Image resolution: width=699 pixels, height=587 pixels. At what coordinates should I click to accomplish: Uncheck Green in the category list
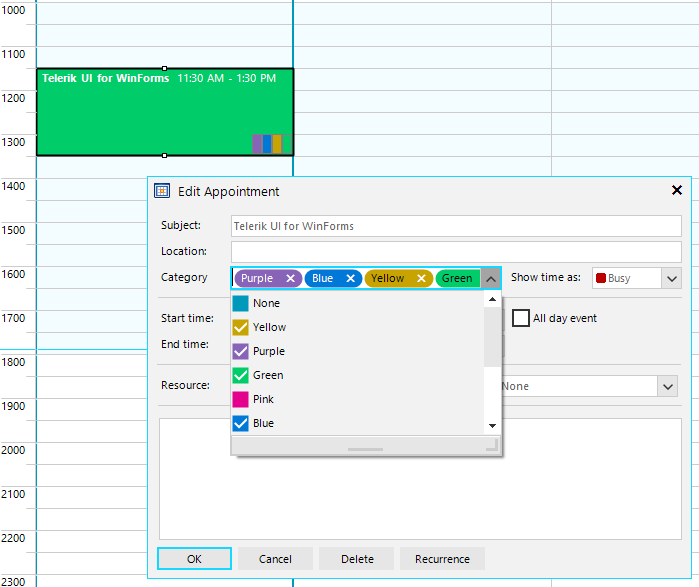click(240, 375)
